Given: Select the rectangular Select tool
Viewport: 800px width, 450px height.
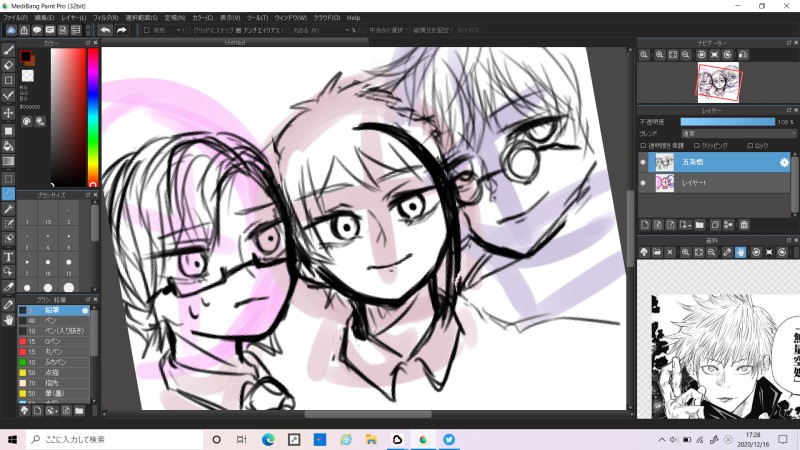Looking at the screenshot, I should pyautogui.click(x=8, y=179).
